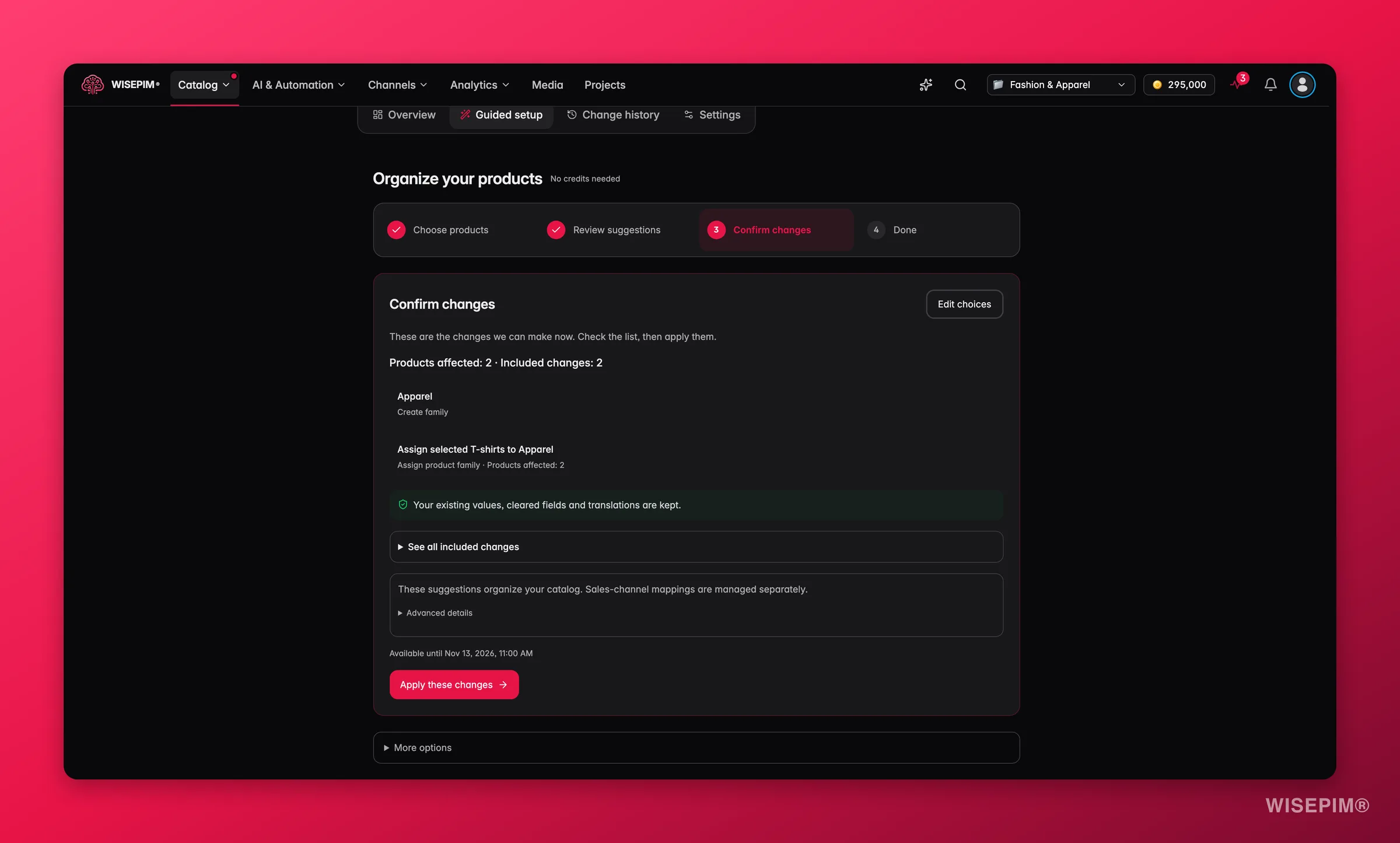Open the Catalog dropdown menu
The width and height of the screenshot is (1400, 843).
click(x=204, y=85)
